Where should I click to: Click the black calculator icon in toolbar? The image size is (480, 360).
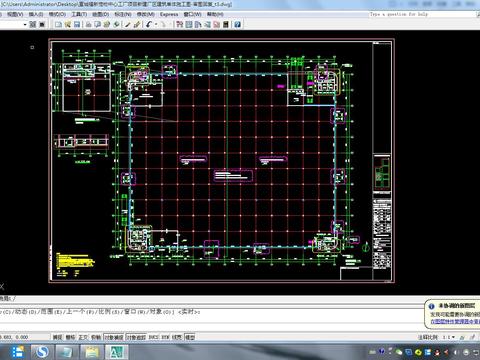point(226,24)
